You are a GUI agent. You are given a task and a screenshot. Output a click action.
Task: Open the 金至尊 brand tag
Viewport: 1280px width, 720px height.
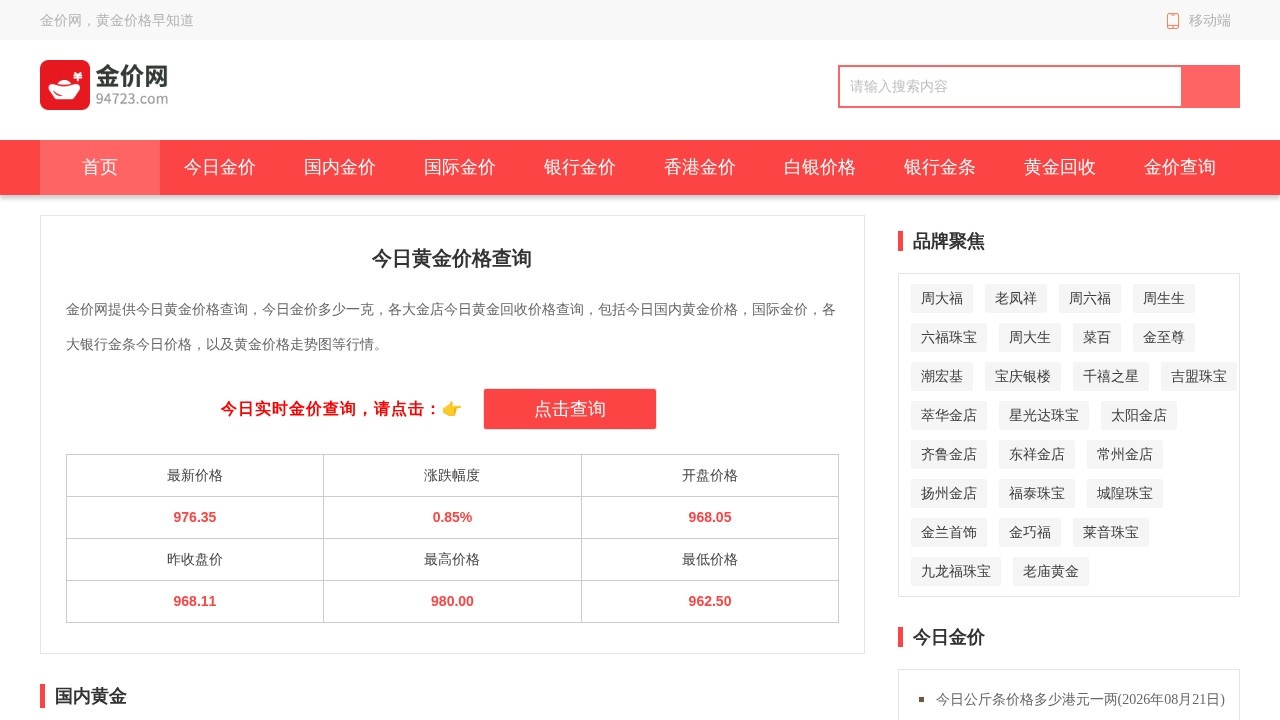[1164, 337]
